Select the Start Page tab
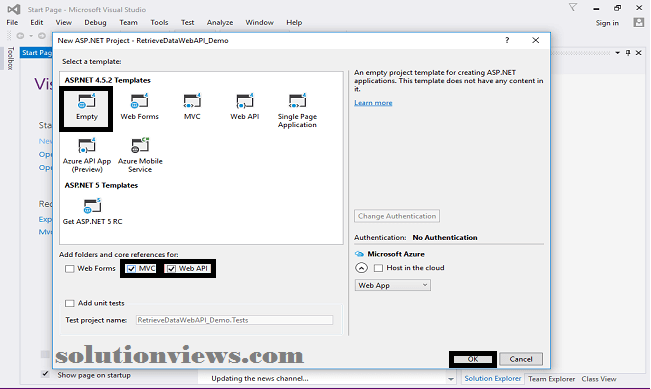 point(37,53)
